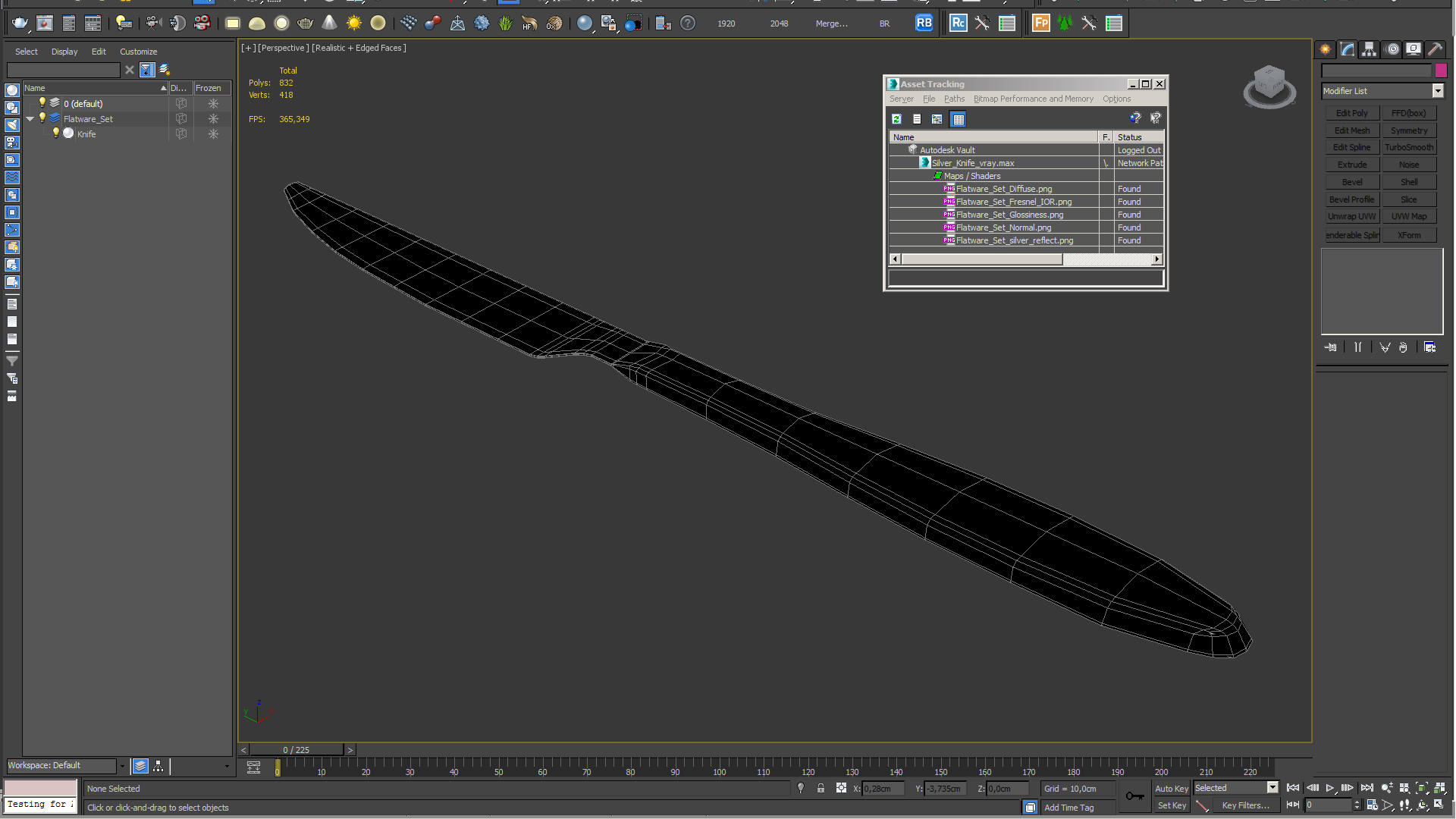The image size is (1456, 819).
Task: Click the green grass scatter icon
Action: click(506, 24)
